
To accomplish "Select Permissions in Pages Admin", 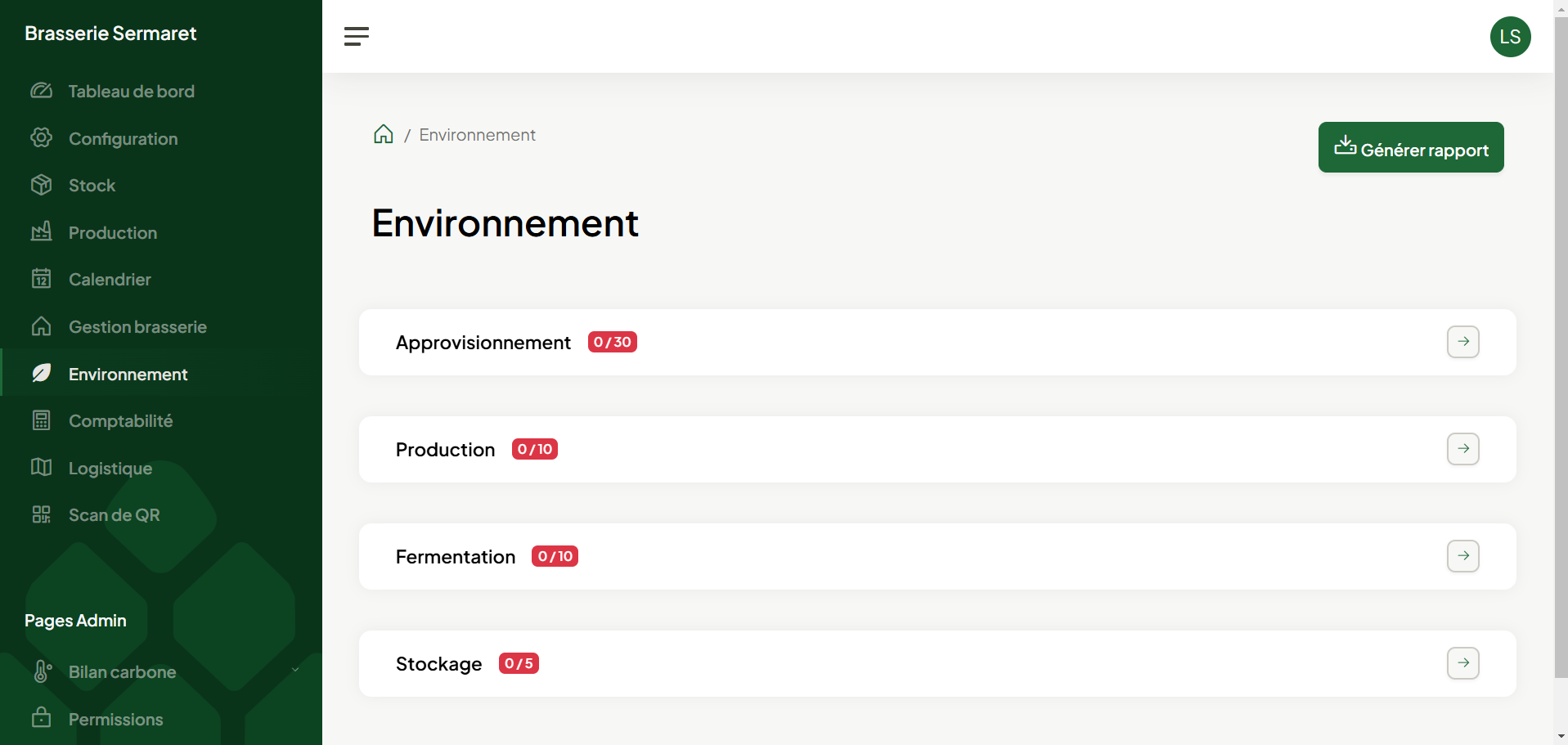I will [x=115, y=720].
